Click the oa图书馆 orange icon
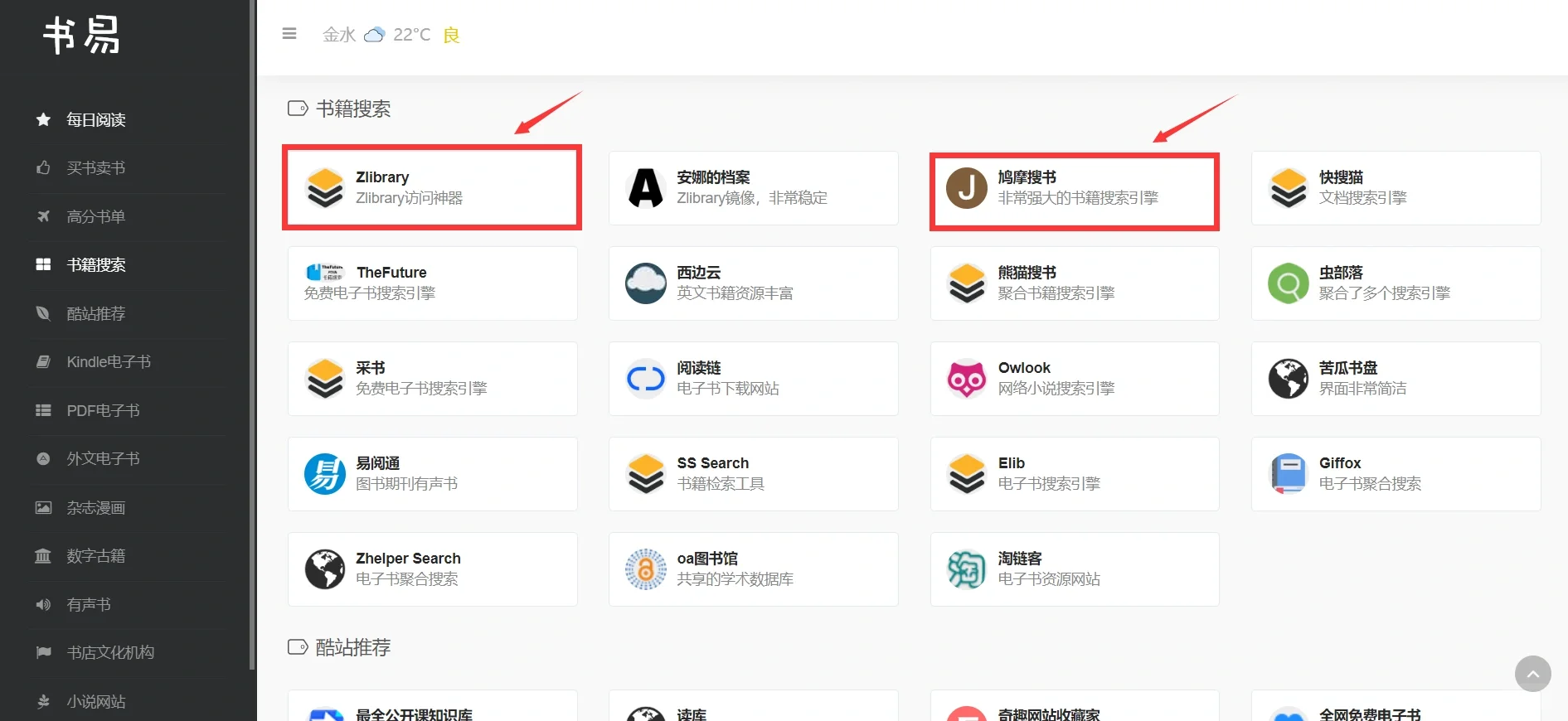Viewport: 1568px width, 721px height. pyautogui.click(x=646, y=569)
